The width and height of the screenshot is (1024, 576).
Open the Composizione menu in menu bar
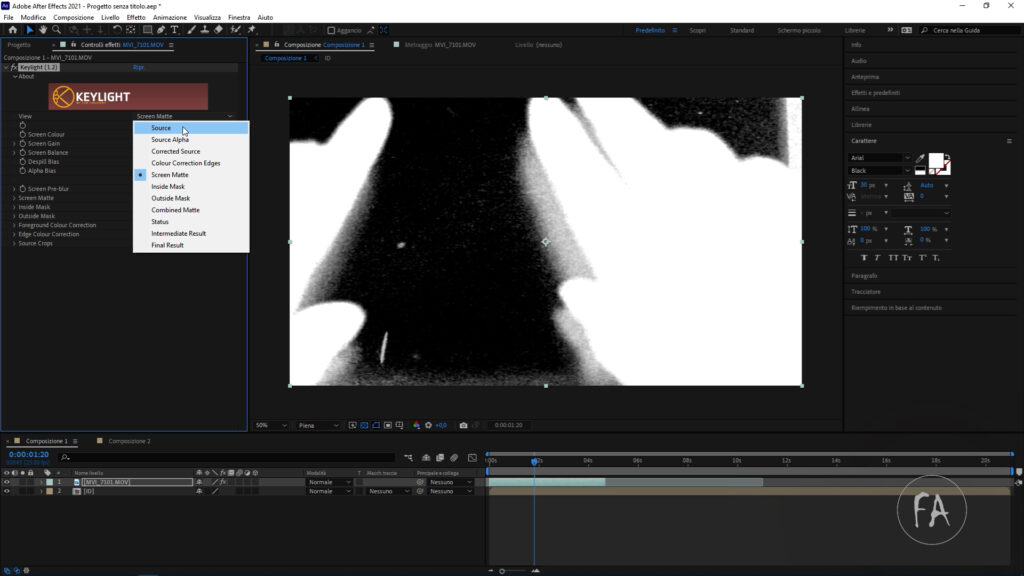(73, 17)
